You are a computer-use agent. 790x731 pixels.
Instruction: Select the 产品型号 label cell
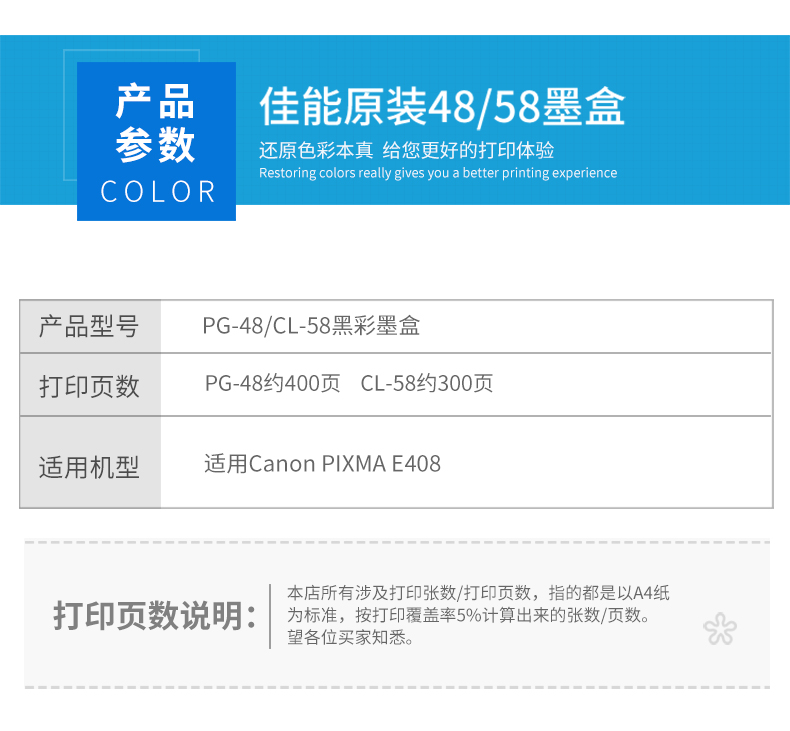(90, 326)
